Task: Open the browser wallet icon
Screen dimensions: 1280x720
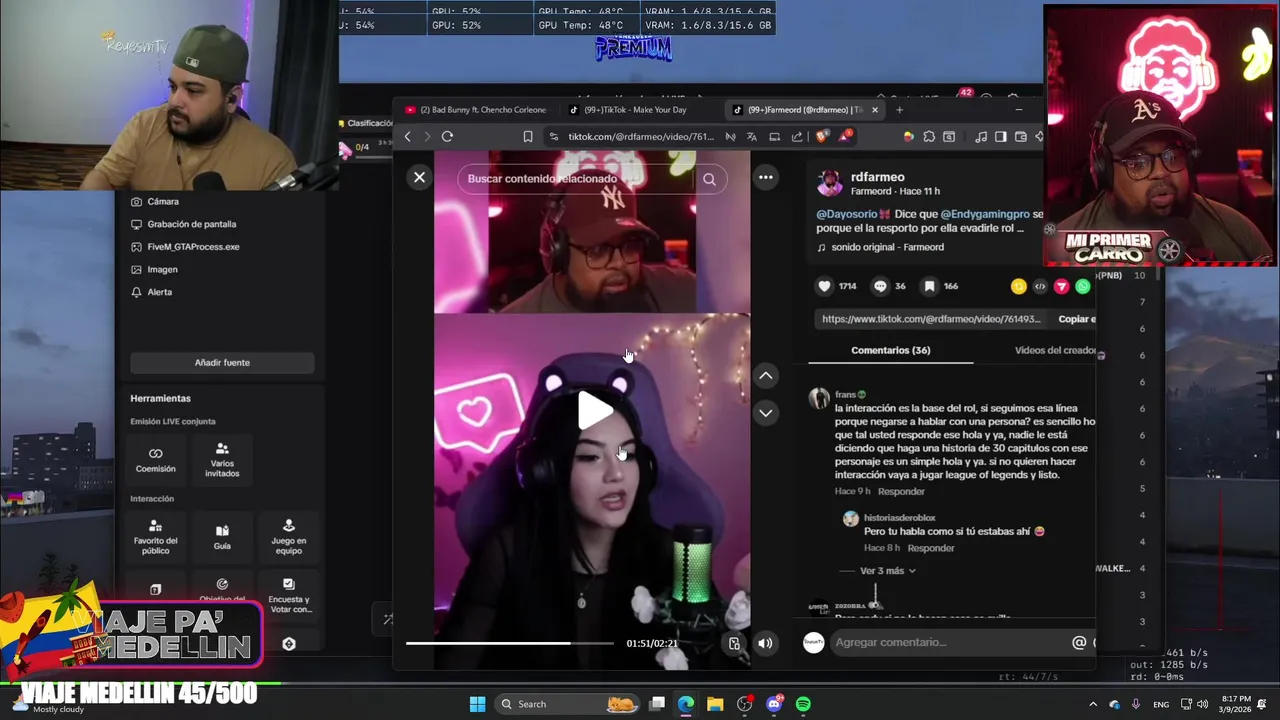Action: pos(1021,137)
